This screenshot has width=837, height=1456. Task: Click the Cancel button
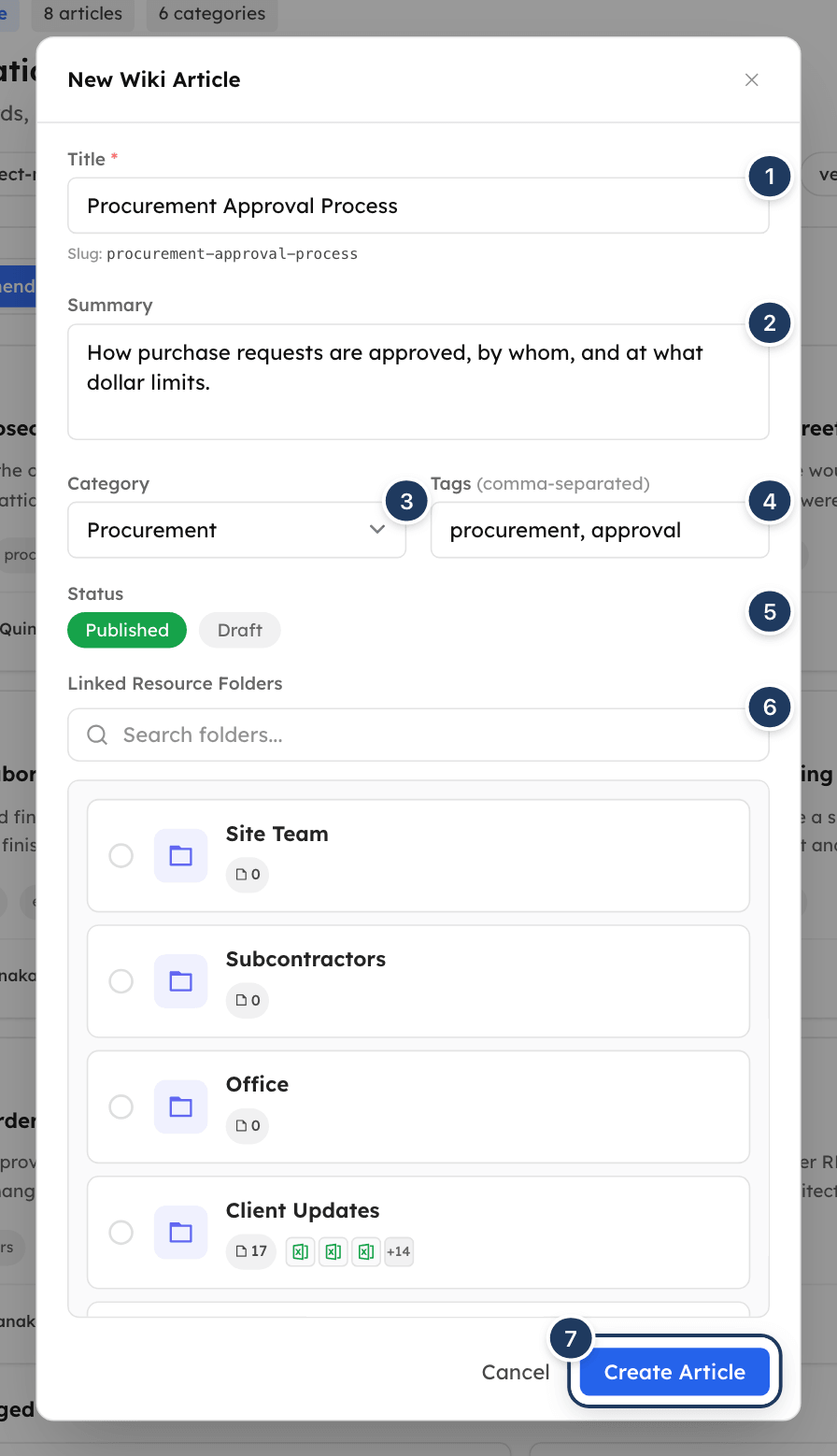(516, 1372)
